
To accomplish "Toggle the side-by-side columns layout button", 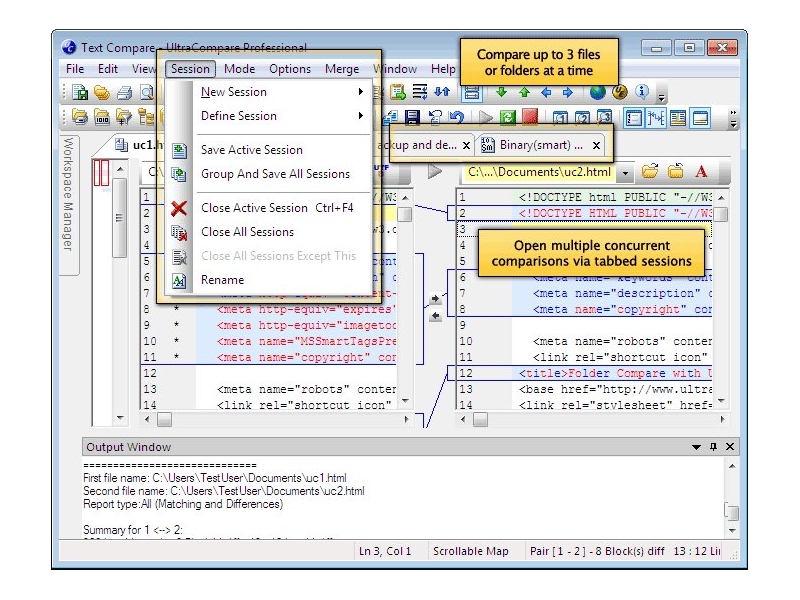I will click(678, 118).
